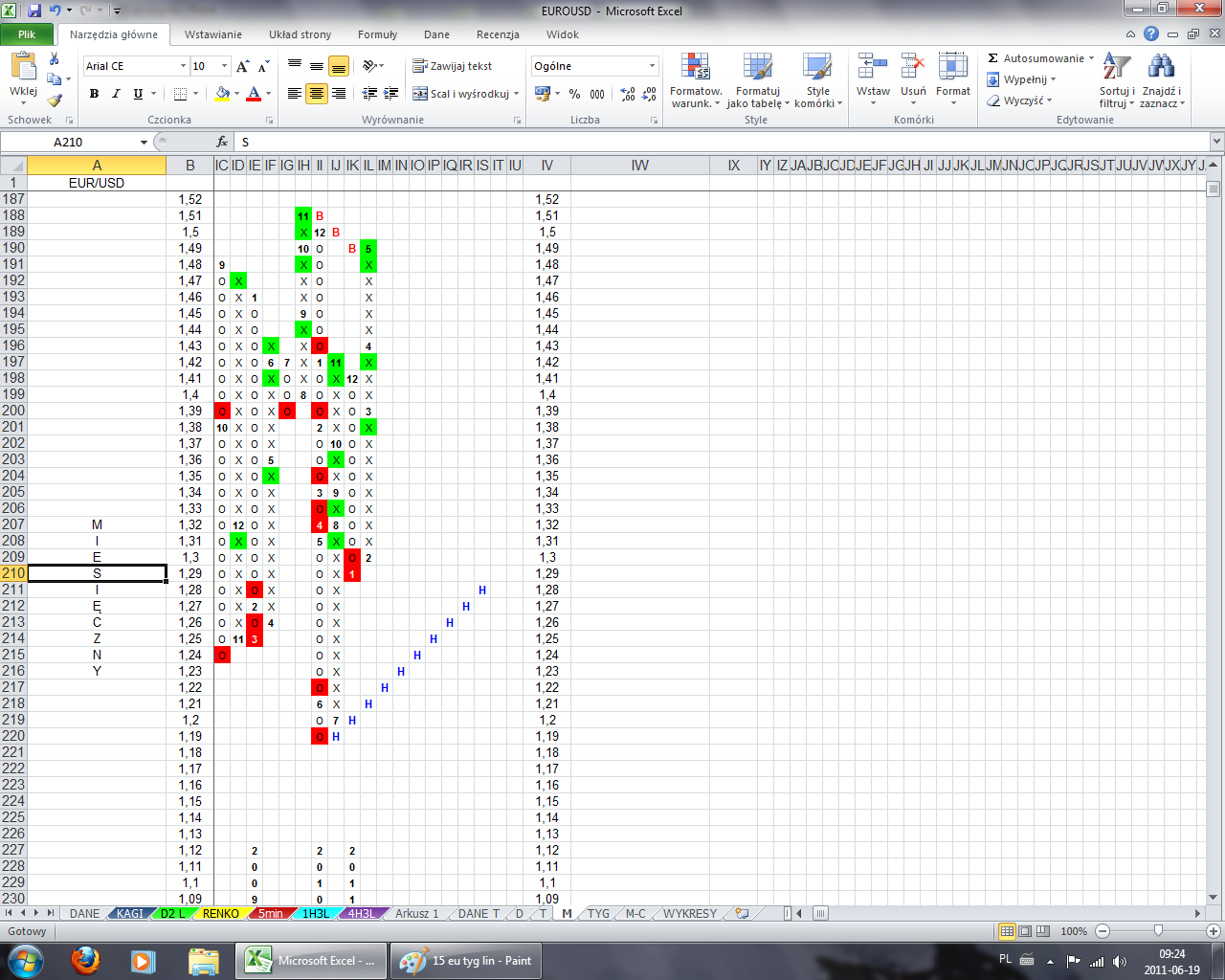1225x980 pixels.
Task: Open the RENKO sheet tab
Action: [x=221, y=913]
